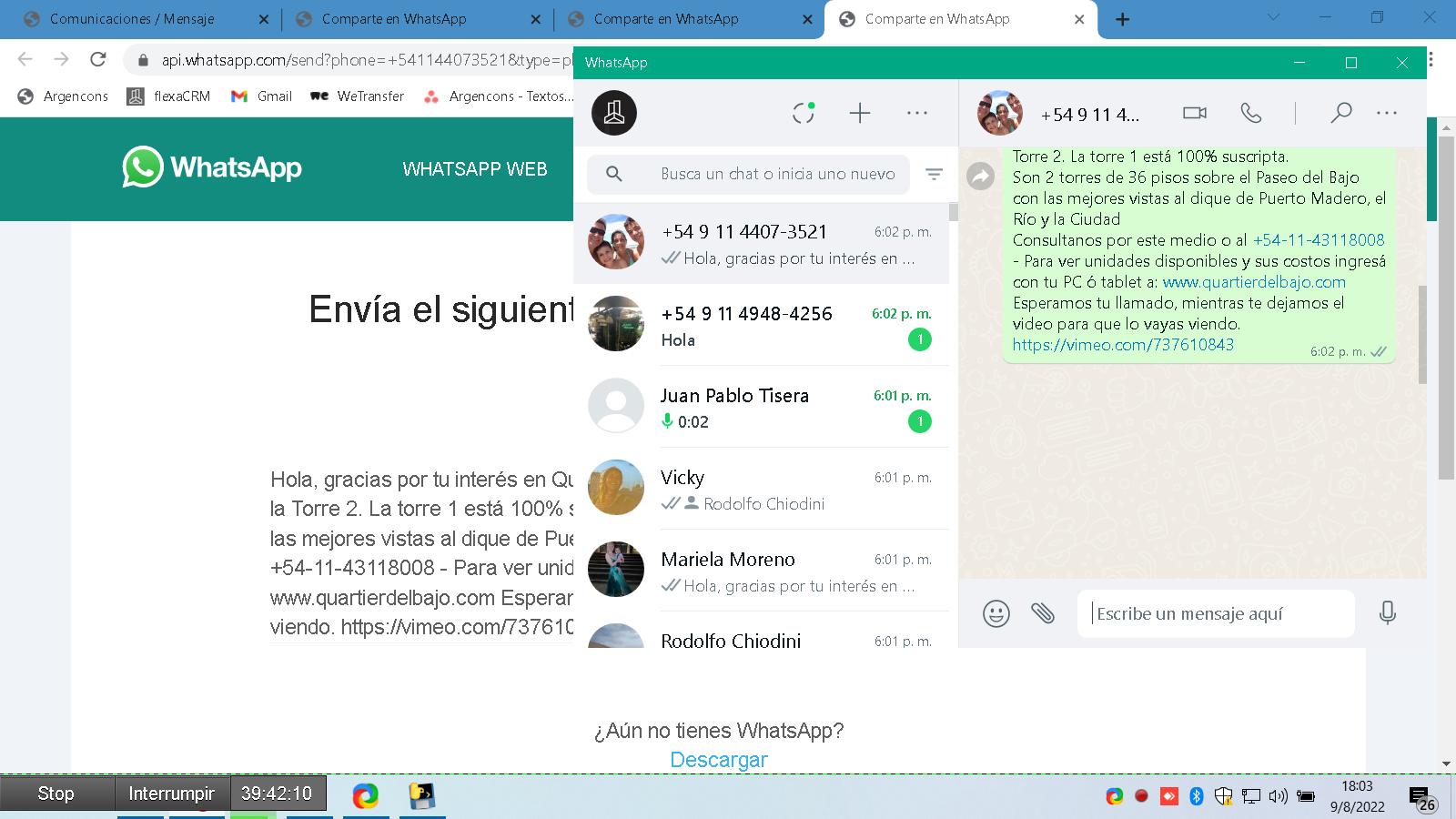Forward the message using the arrow icon
Screen dimensions: 1456x819
click(x=980, y=176)
